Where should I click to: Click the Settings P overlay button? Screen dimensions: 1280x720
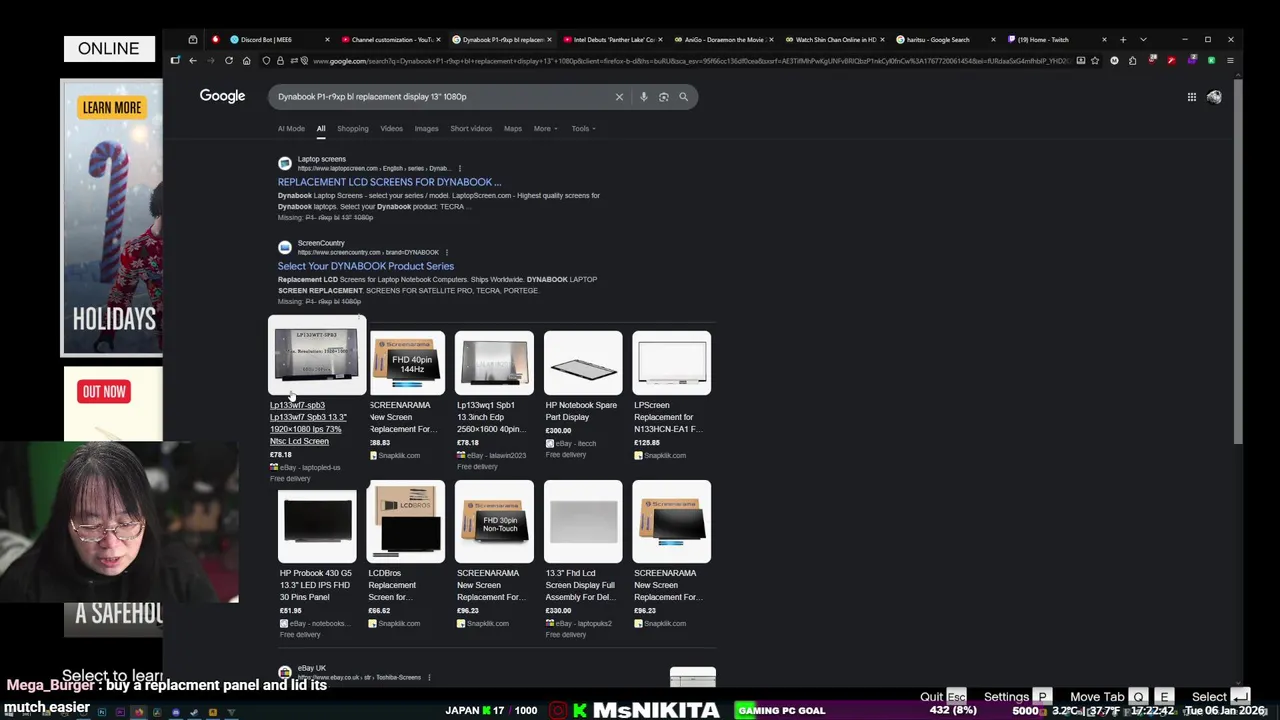[1016, 697]
